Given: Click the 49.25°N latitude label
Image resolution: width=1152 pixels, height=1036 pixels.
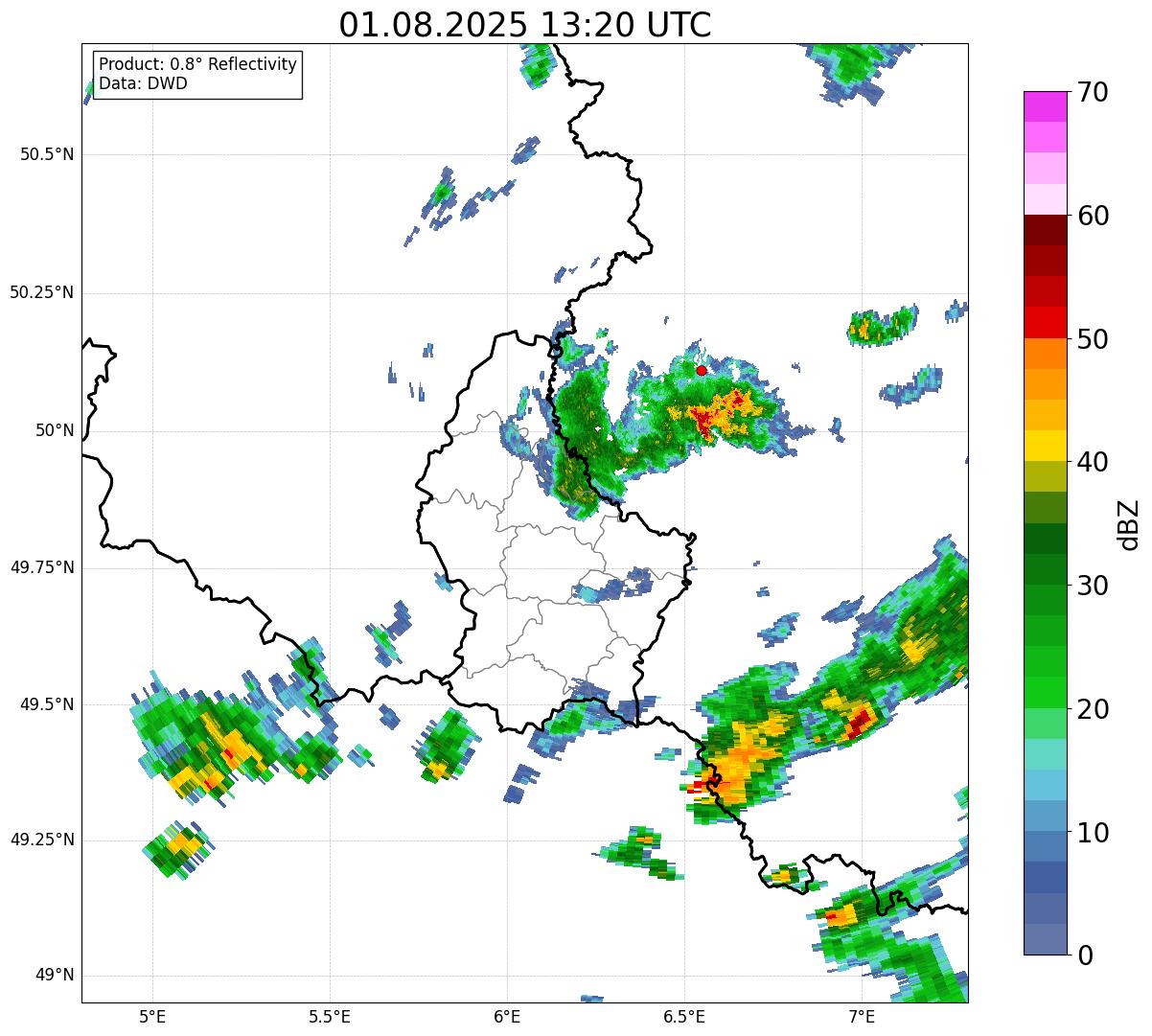Looking at the screenshot, I should click(x=41, y=840).
